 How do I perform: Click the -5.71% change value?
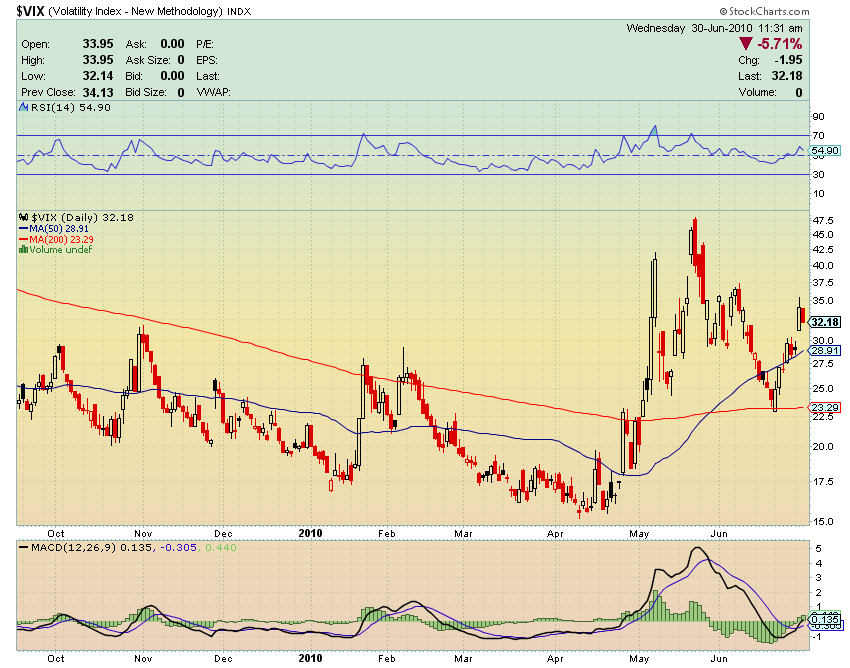click(780, 43)
